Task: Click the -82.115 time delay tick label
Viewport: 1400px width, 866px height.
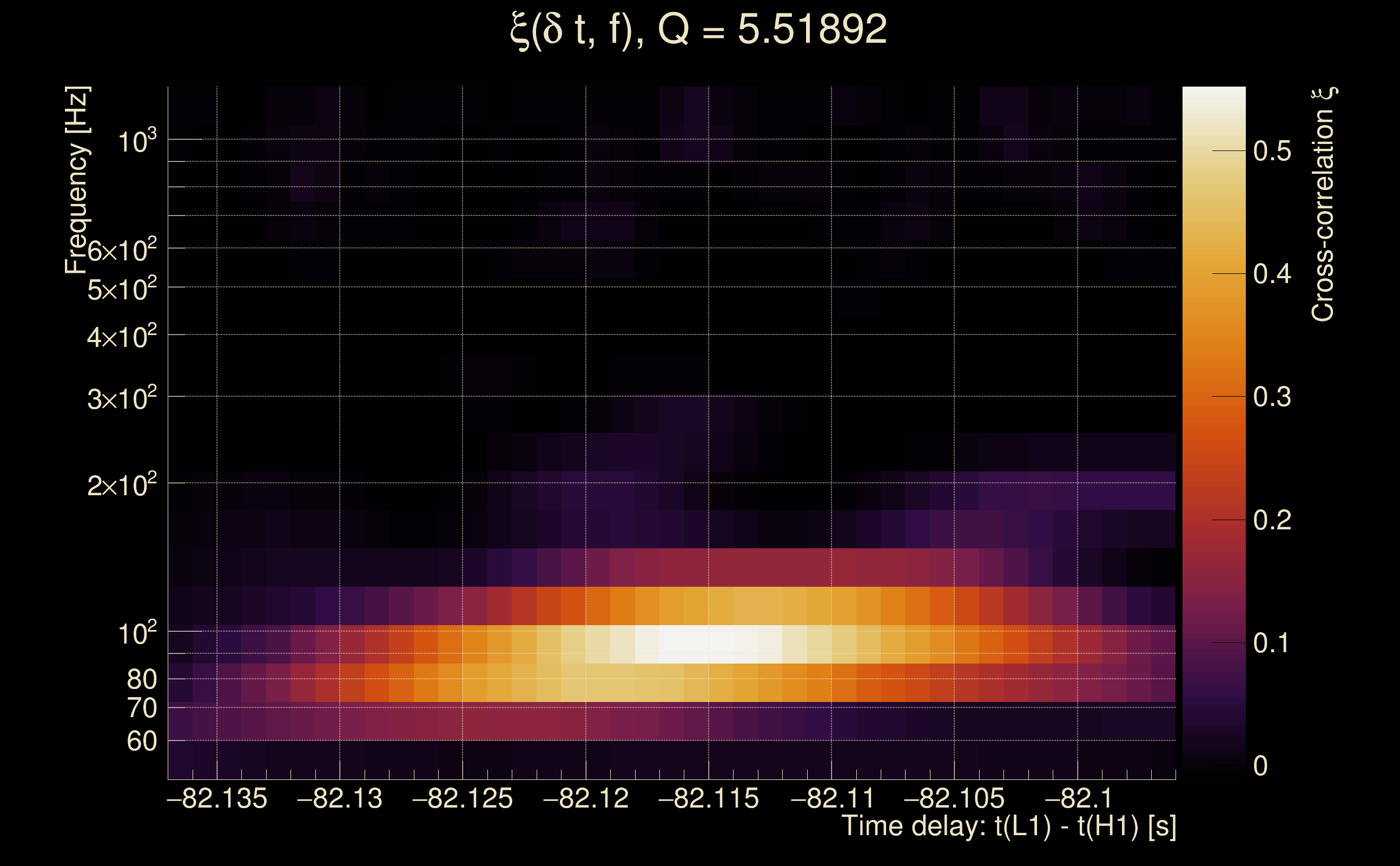Action: point(709,798)
